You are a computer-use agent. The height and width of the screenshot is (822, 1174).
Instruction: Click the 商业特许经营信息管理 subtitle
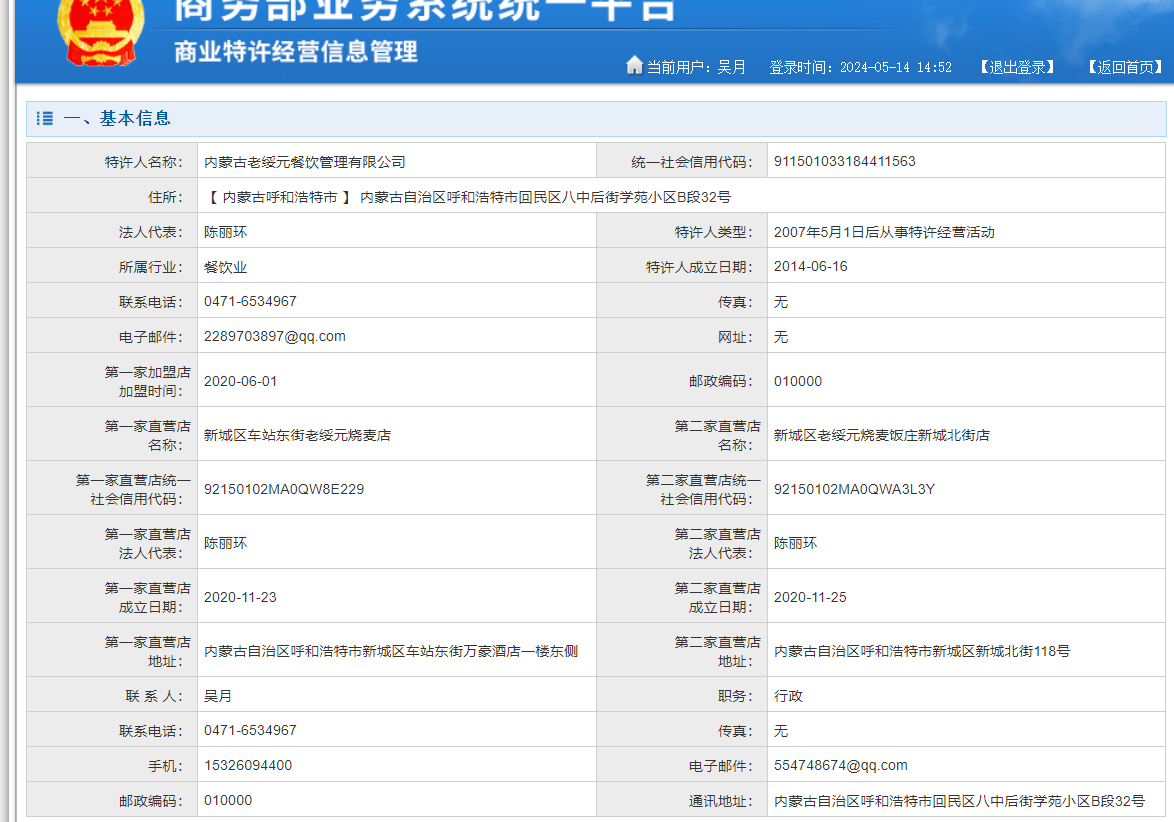pyautogui.click(x=296, y=52)
